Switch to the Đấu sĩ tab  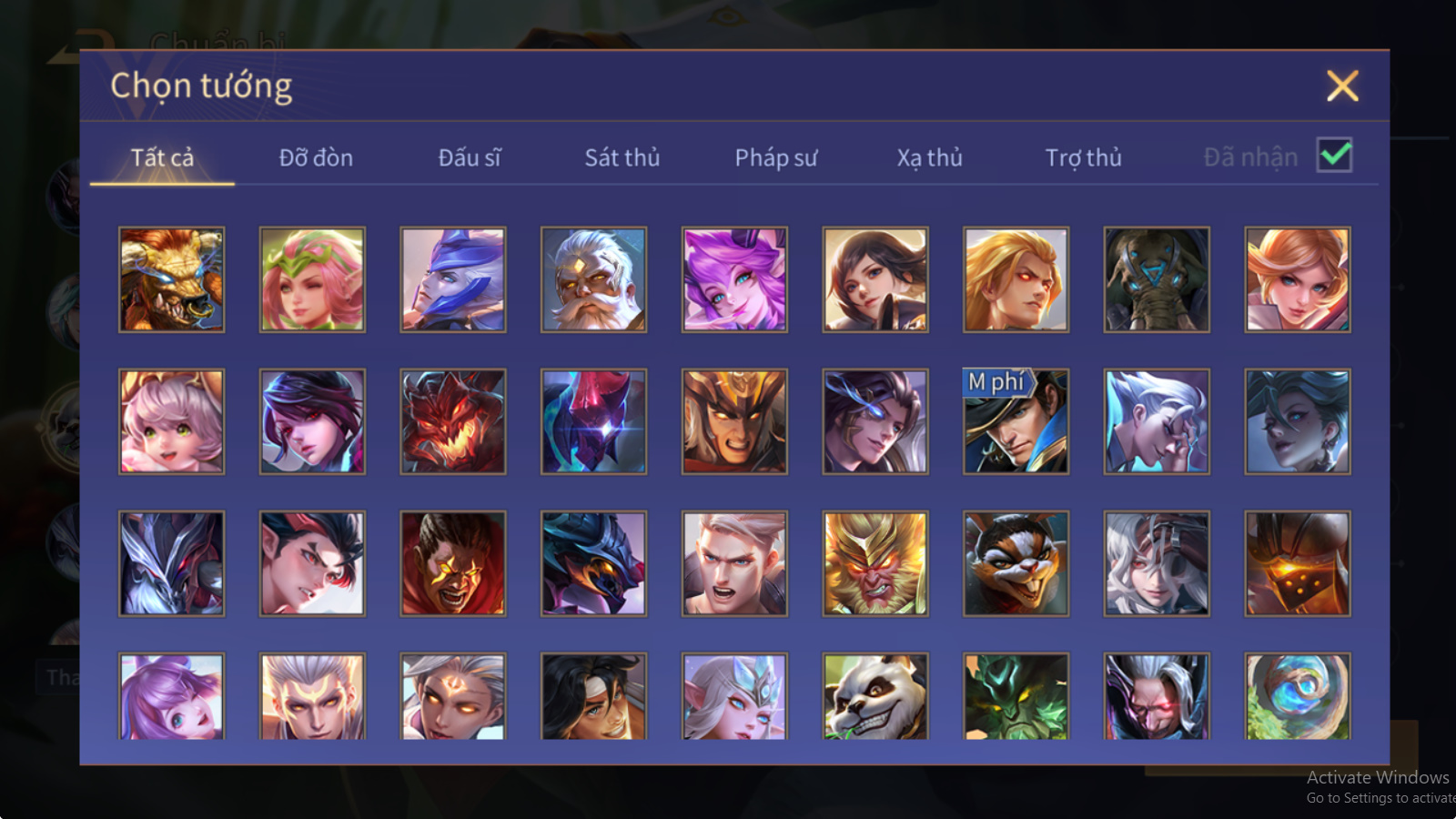tap(470, 157)
